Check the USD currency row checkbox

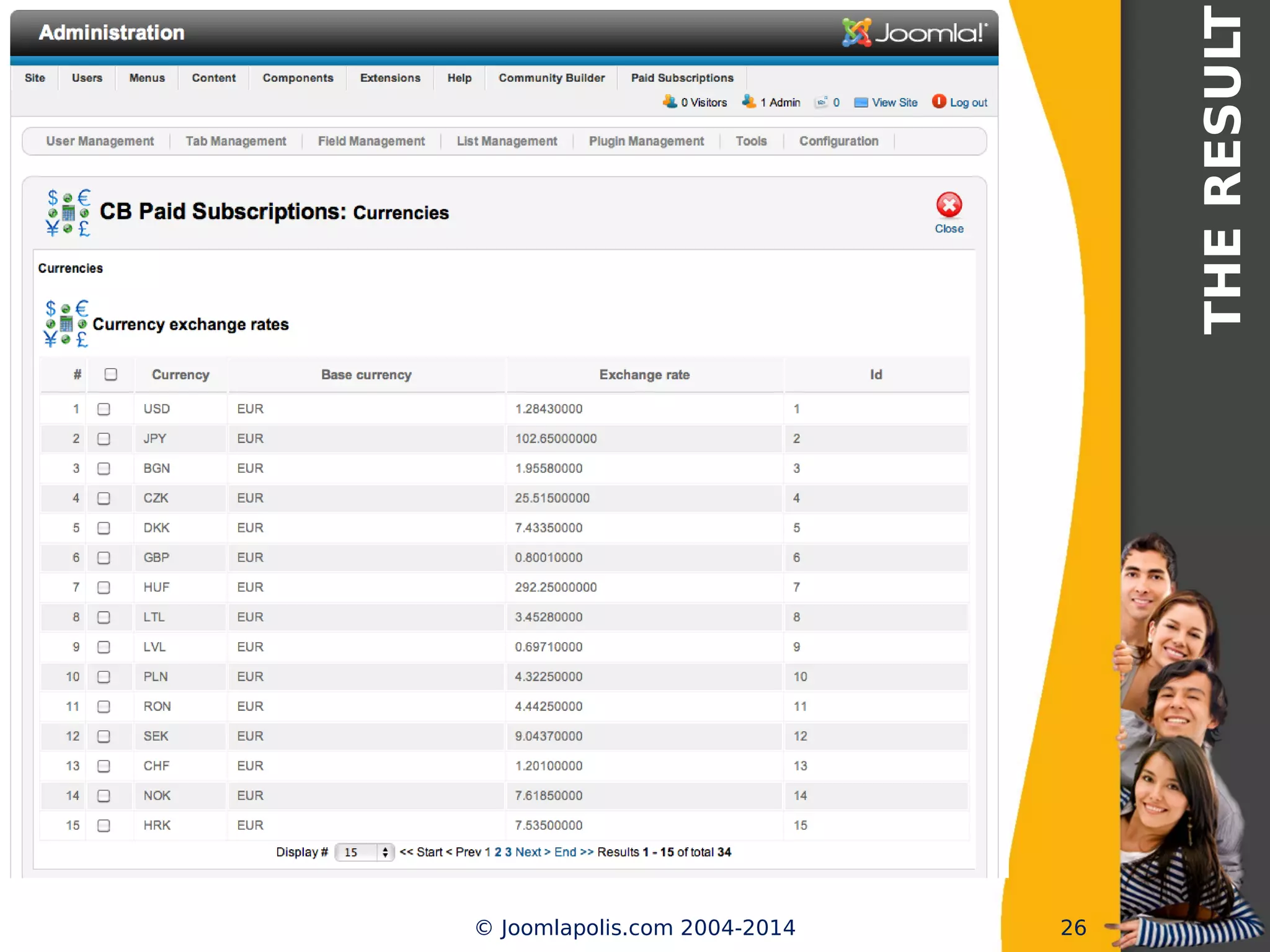click(104, 409)
